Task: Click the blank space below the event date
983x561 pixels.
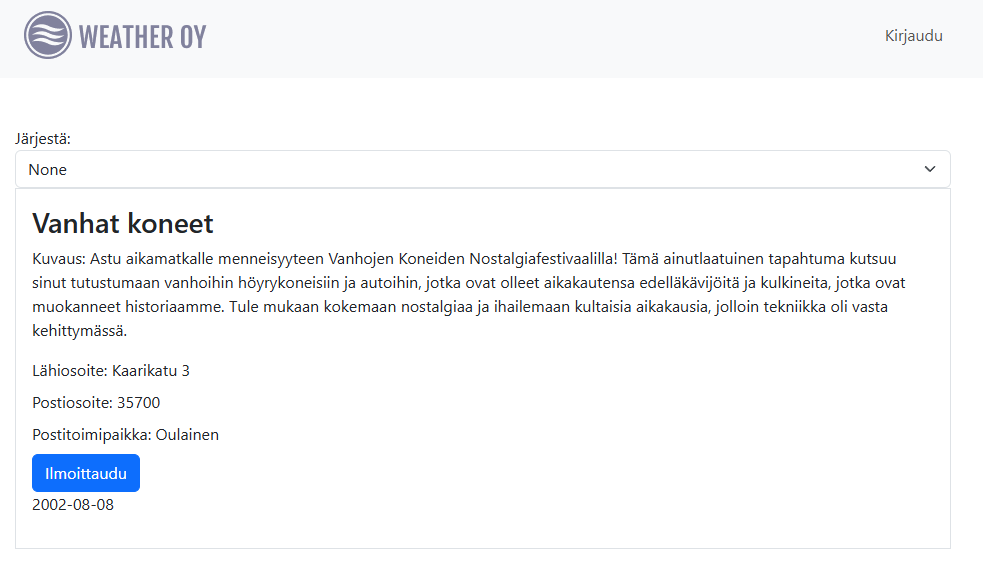Action: coord(480,532)
